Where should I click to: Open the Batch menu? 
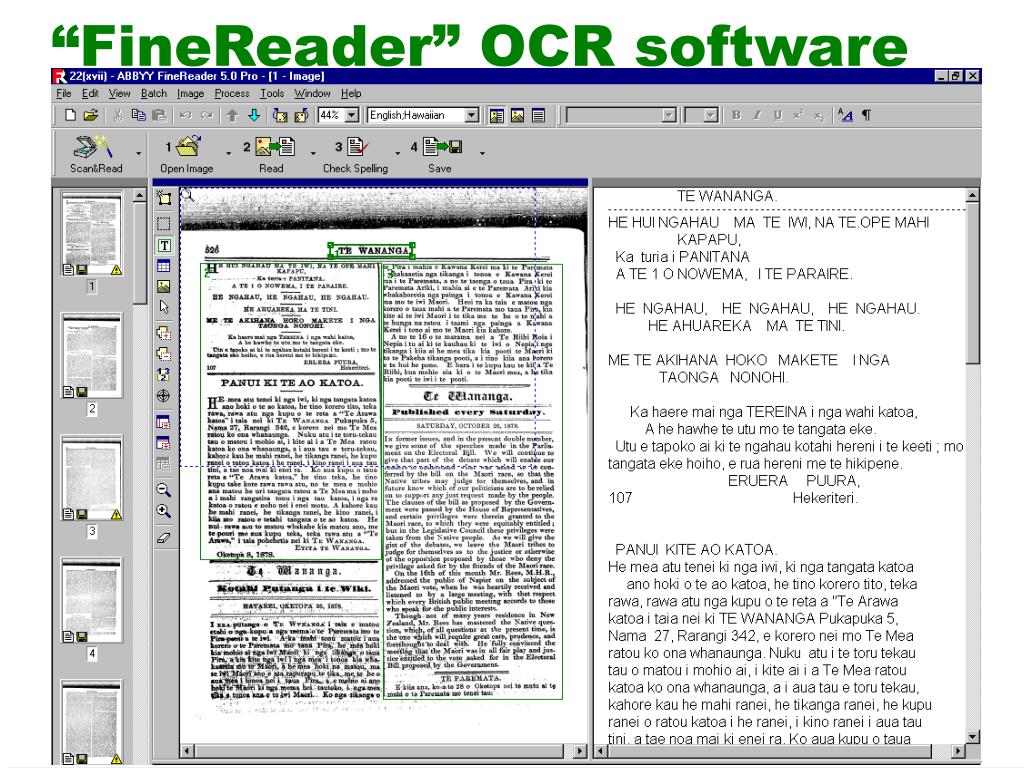153,93
